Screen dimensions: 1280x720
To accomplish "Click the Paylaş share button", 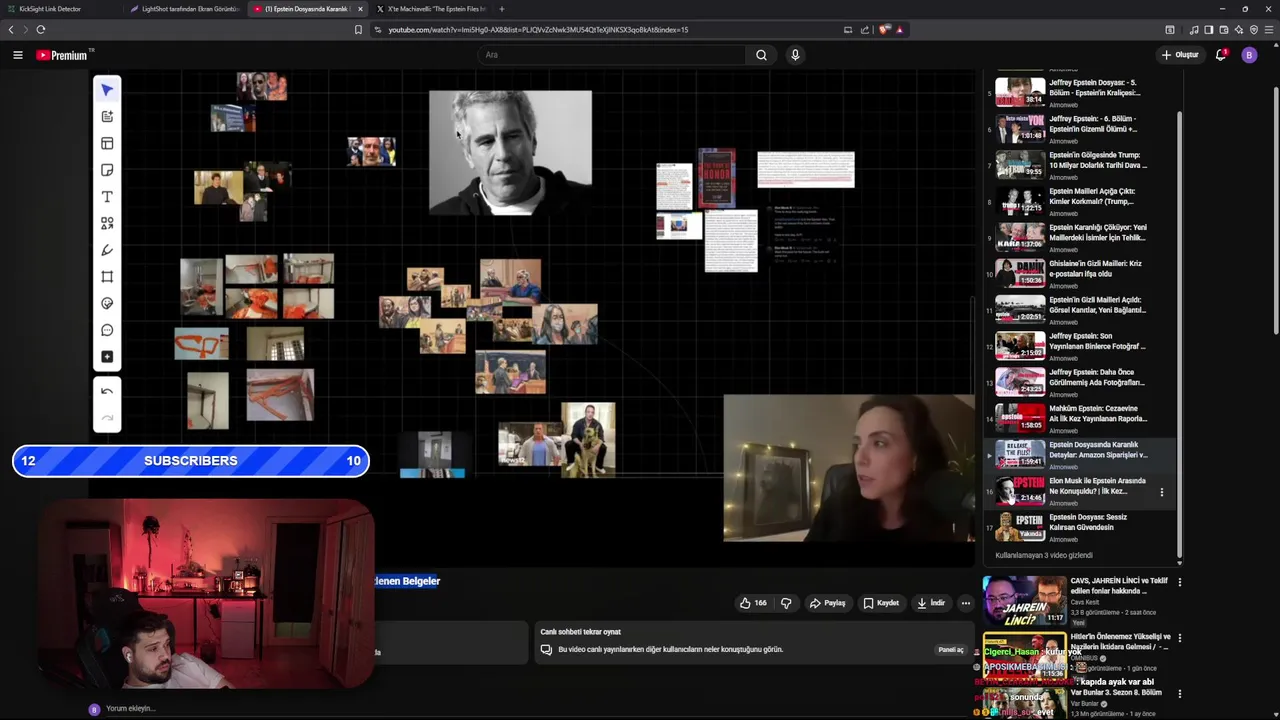I will click(827, 603).
